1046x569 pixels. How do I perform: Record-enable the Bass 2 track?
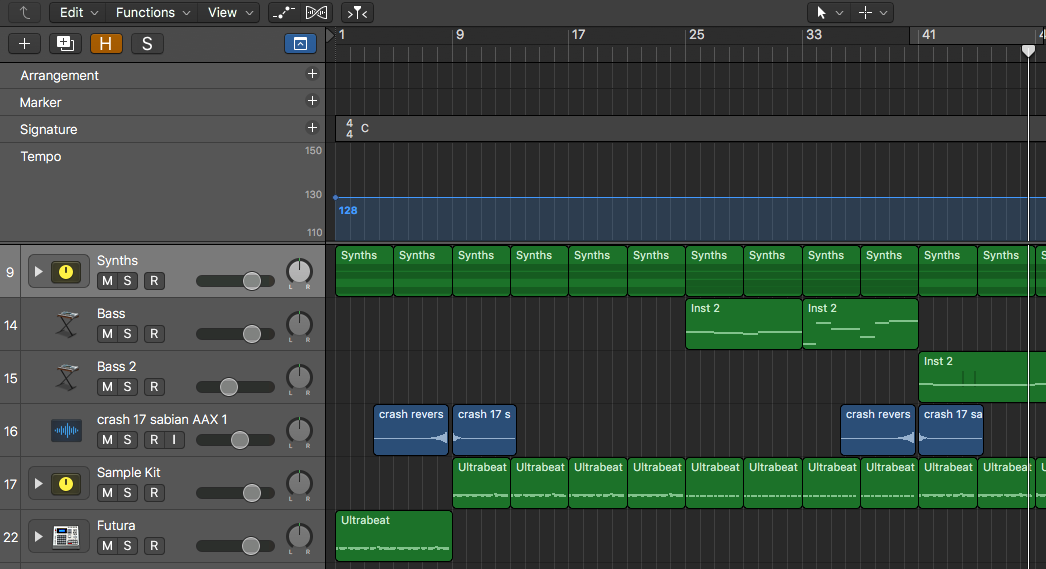tap(154, 387)
